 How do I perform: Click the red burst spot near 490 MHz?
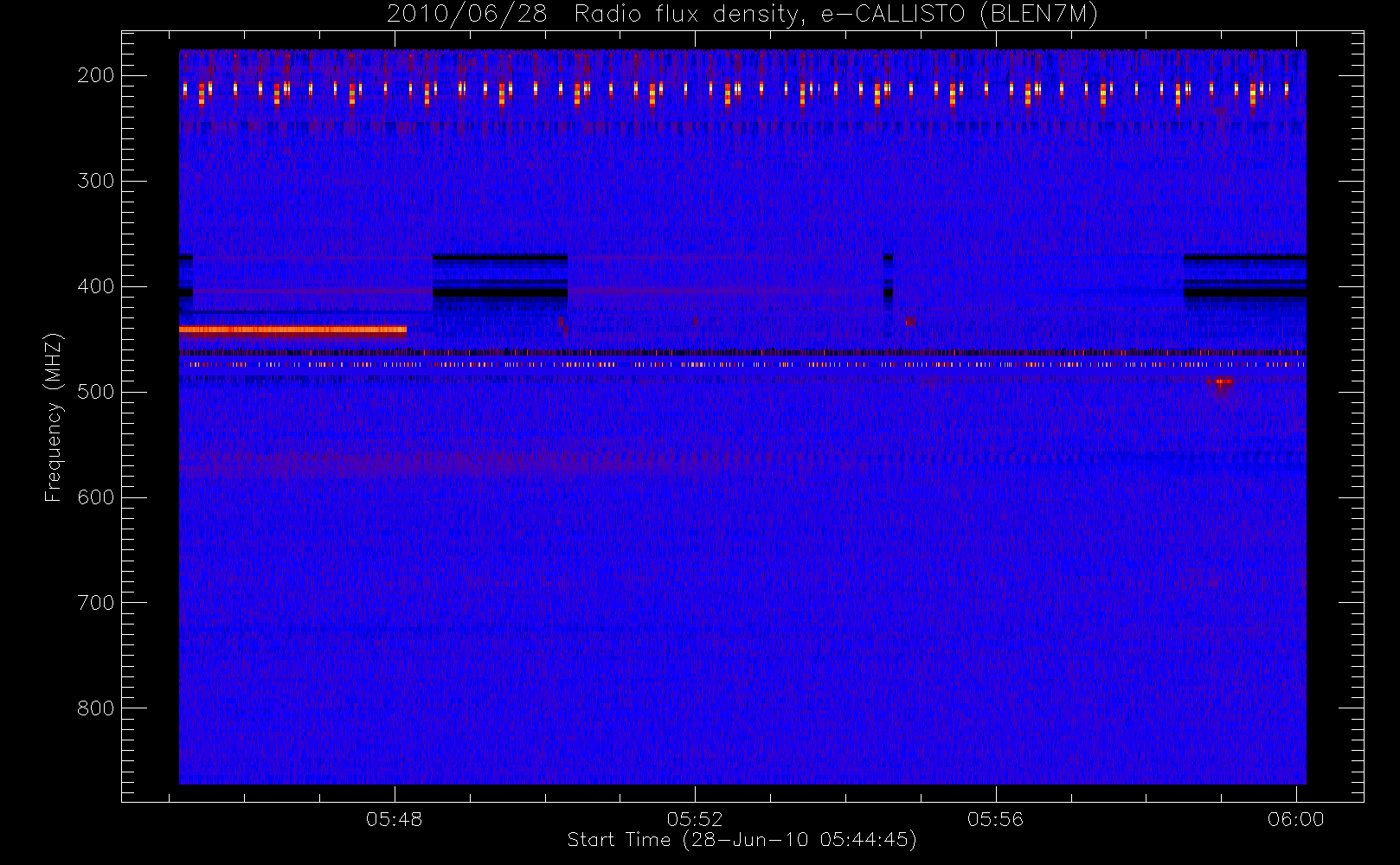(x=1220, y=381)
